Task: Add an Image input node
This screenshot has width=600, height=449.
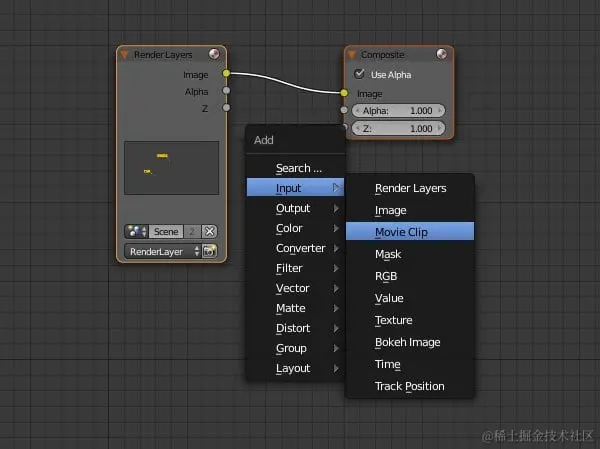Action: [410, 210]
